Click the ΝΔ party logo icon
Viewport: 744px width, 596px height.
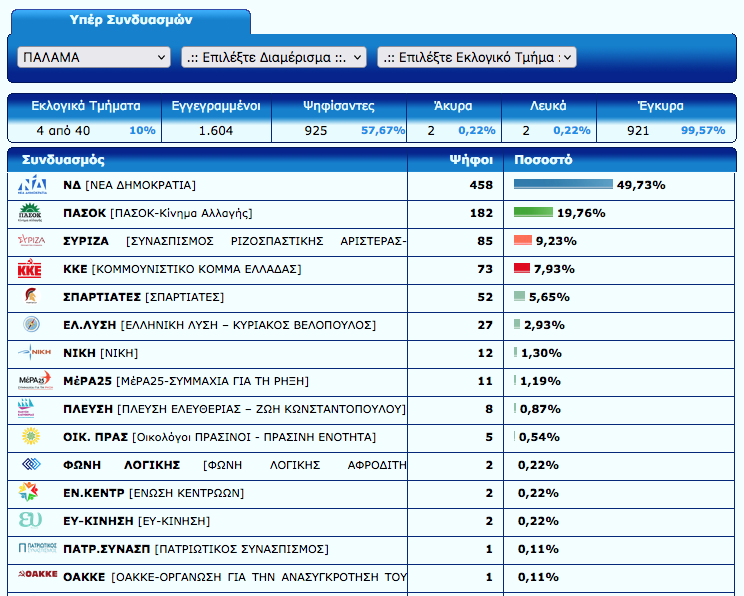click(x=33, y=185)
